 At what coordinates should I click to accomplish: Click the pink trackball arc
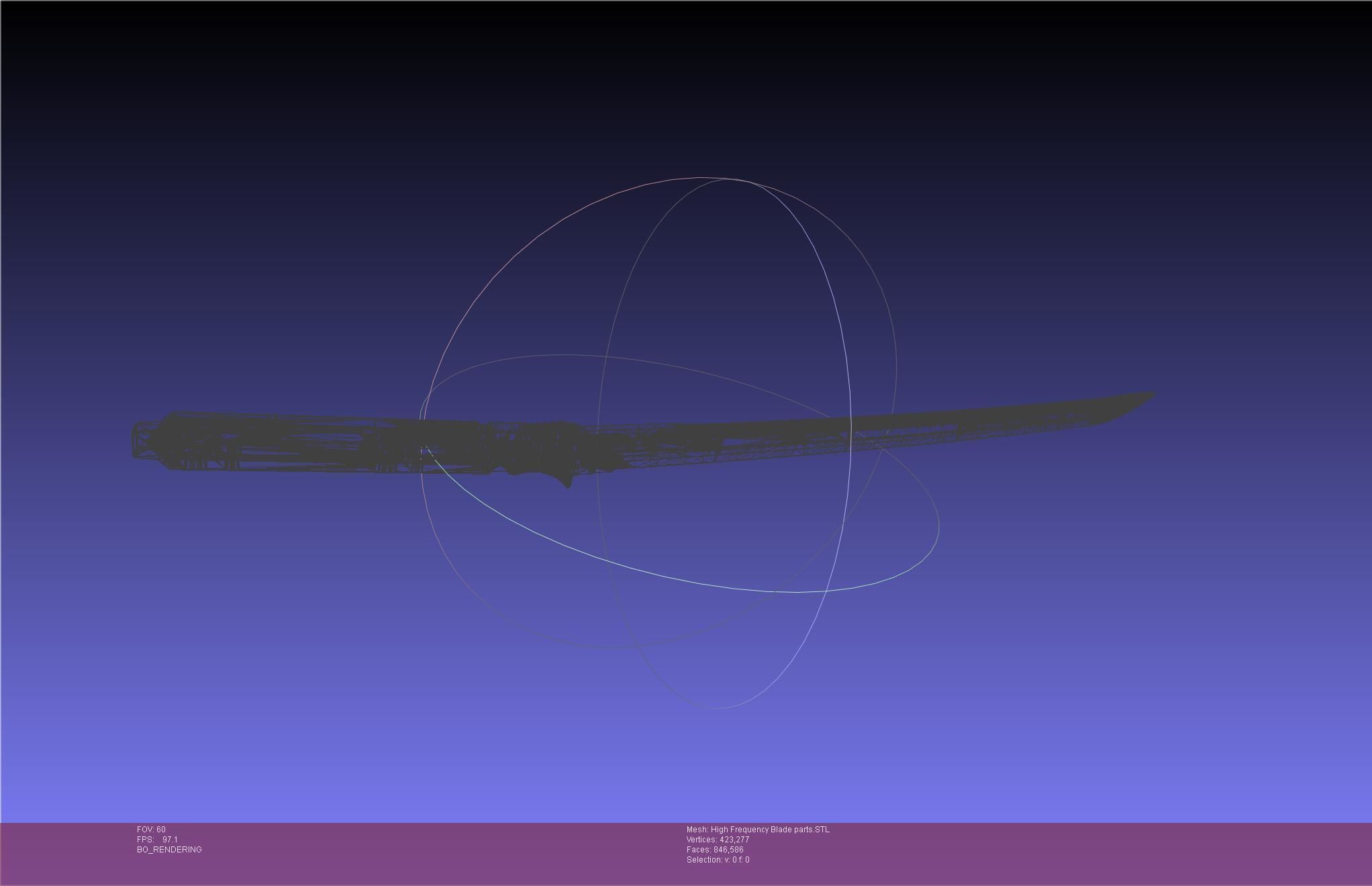[x=530, y=243]
